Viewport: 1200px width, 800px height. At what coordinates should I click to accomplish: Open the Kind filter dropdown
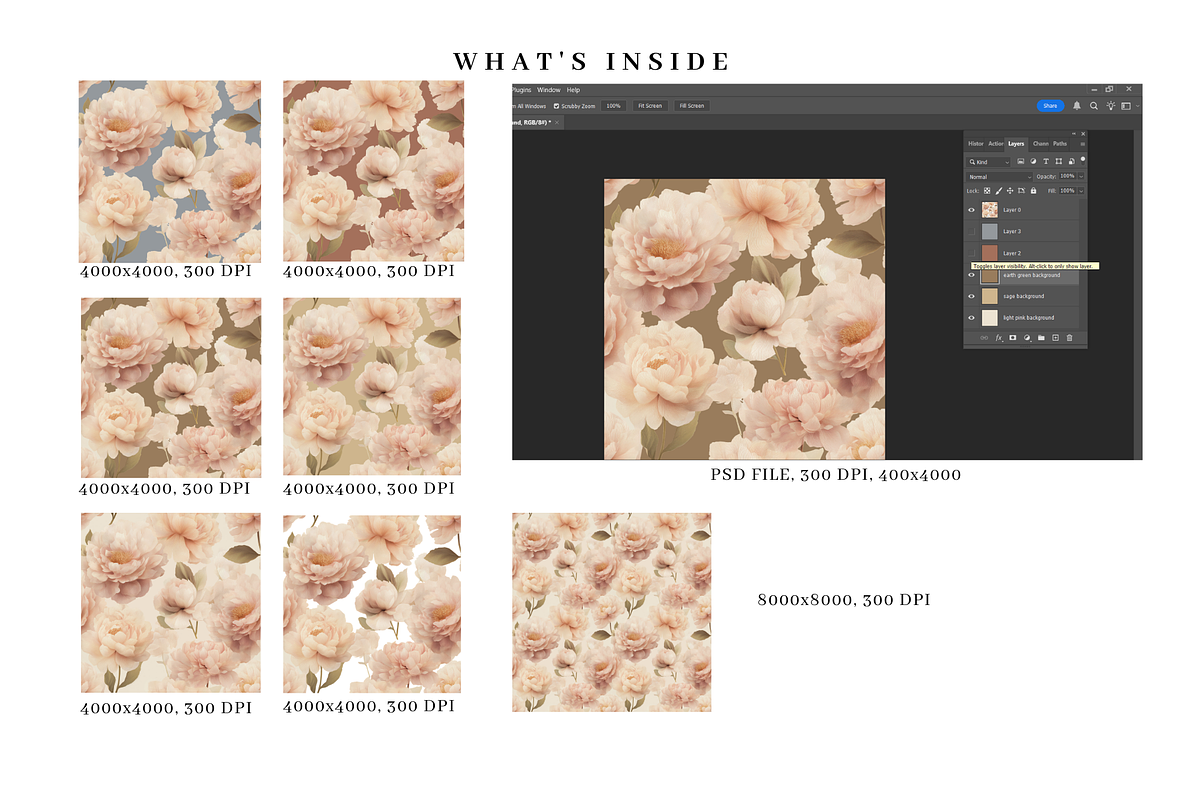pos(988,162)
